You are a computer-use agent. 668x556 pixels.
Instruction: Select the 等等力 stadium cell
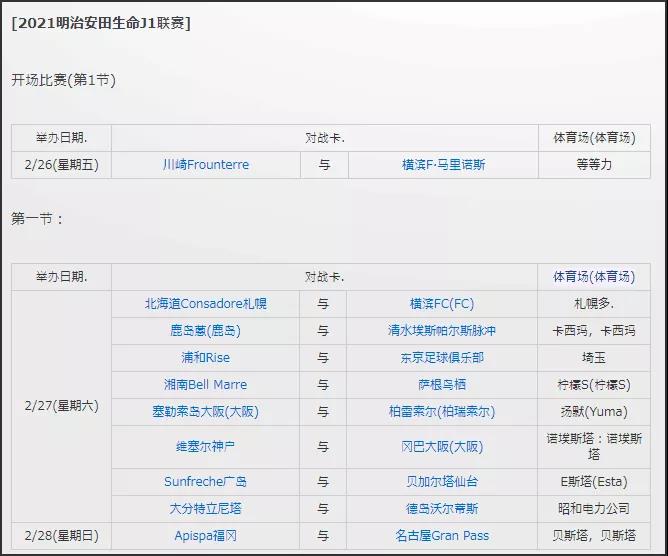[x=594, y=164]
